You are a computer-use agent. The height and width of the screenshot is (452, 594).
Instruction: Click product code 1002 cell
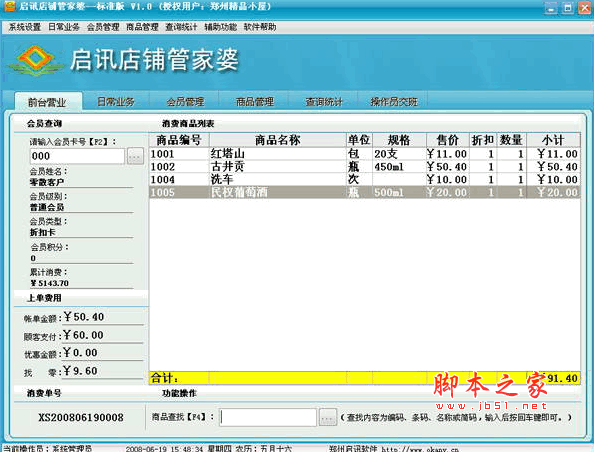coord(179,167)
